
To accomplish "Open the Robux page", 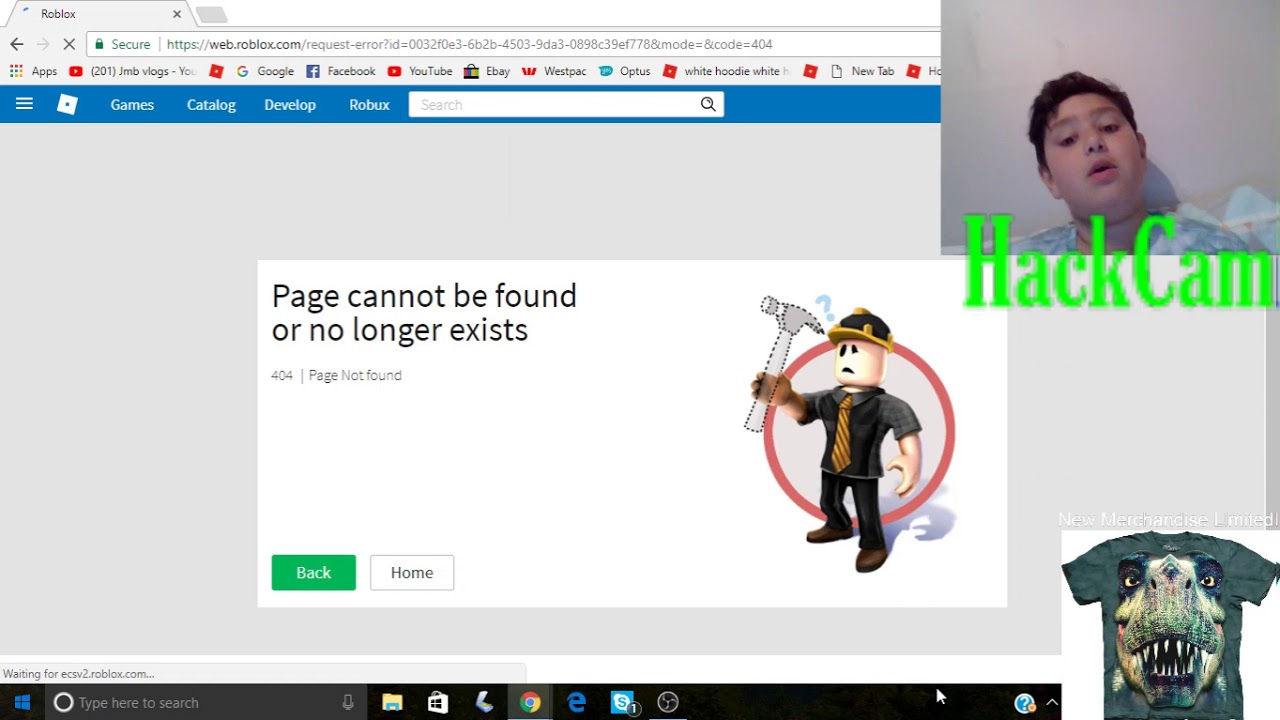I will pyautogui.click(x=369, y=104).
